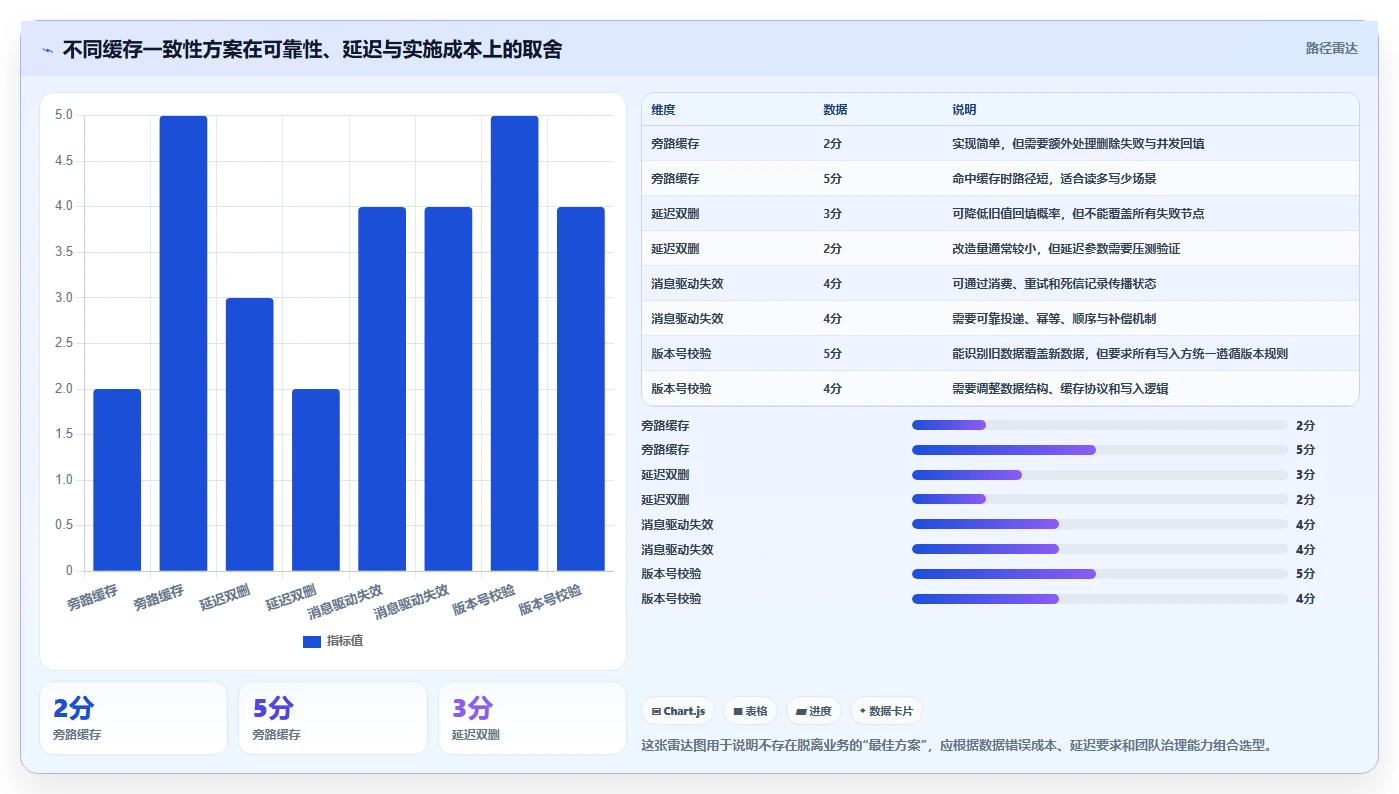This screenshot has width=1399, height=794.
Task: Open the 2分 旁路缓存 data card
Action: pyautogui.click(x=133, y=718)
